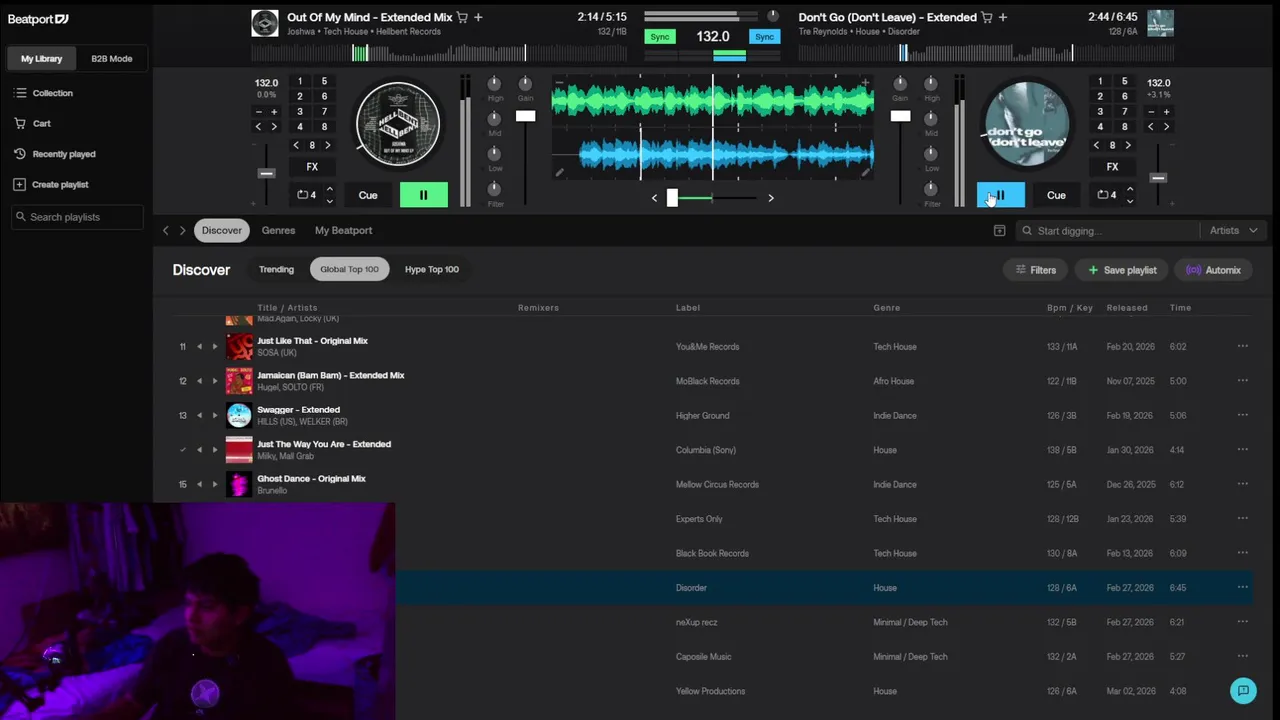Select the Hype Top 100 chart
This screenshot has width=1280, height=720.
point(432,270)
